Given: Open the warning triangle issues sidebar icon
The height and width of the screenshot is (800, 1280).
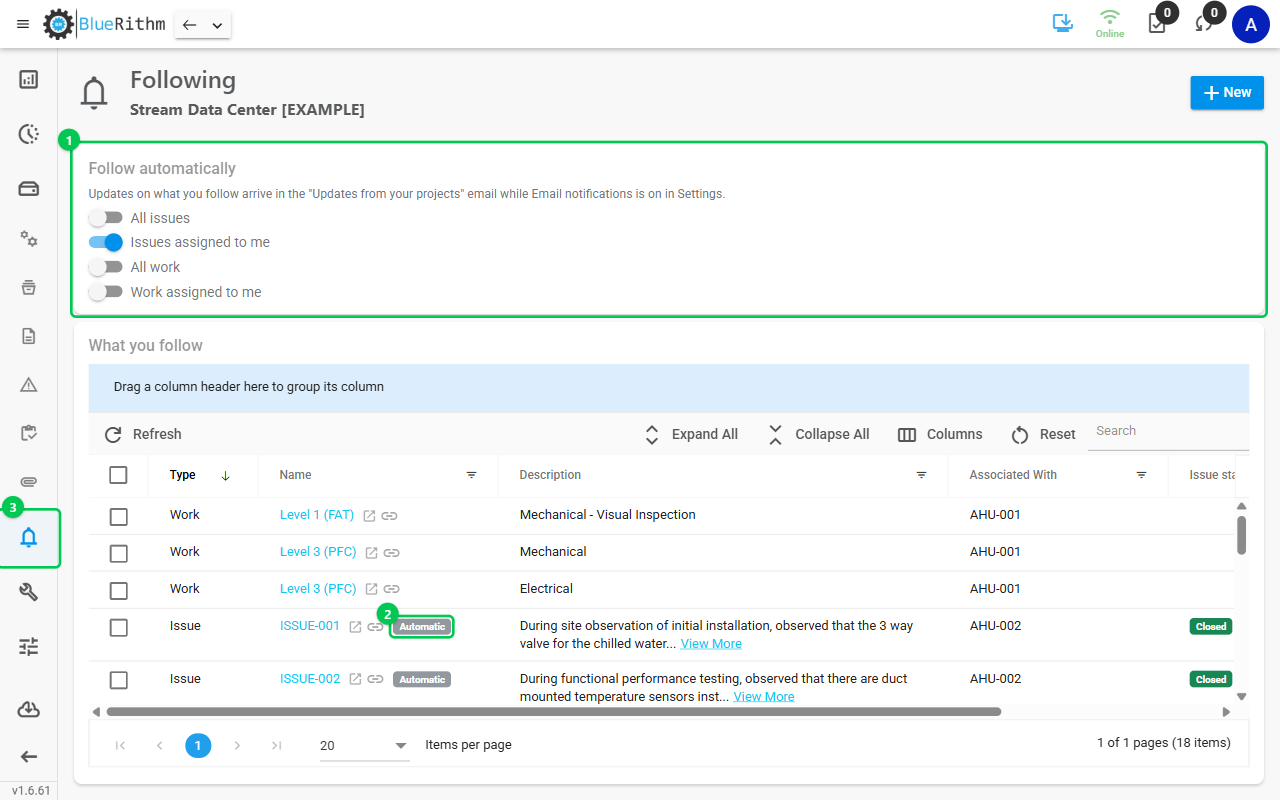Looking at the screenshot, I should 29,385.
